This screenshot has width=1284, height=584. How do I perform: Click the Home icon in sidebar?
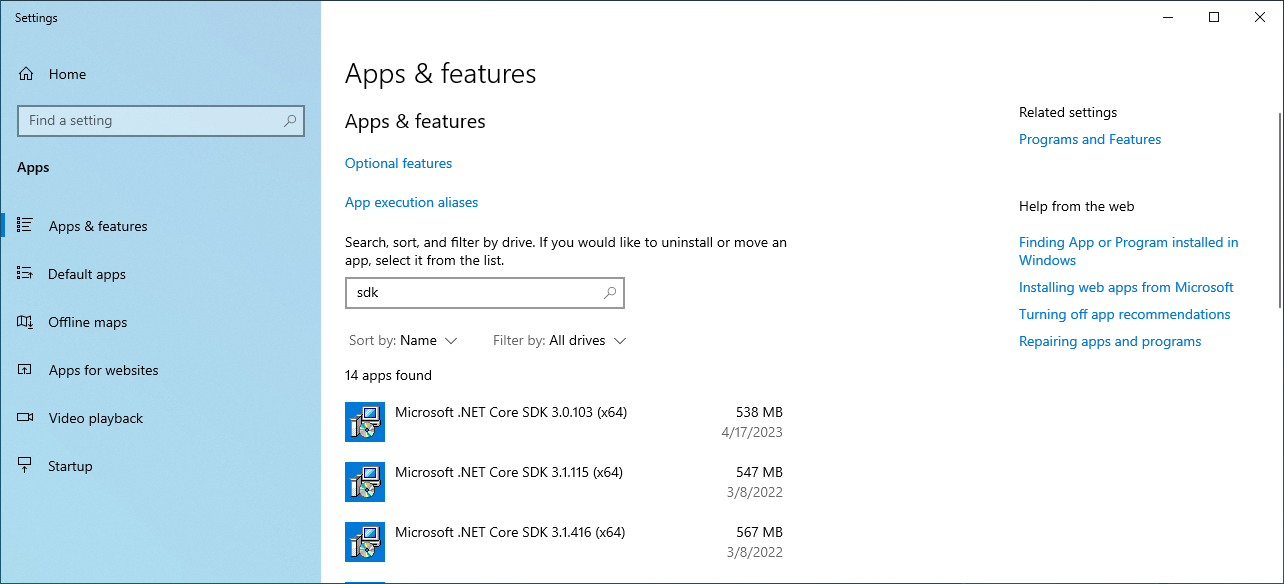coord(26,74)
